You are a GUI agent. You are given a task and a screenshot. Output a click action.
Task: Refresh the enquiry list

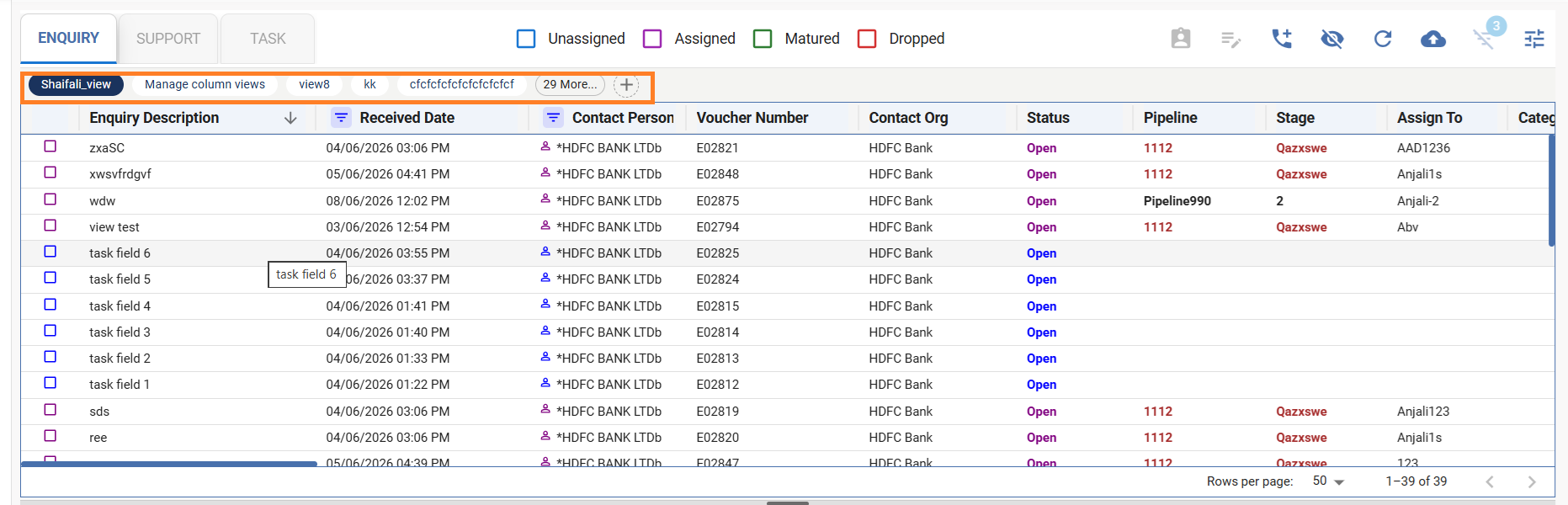[x=1383, y=39]
